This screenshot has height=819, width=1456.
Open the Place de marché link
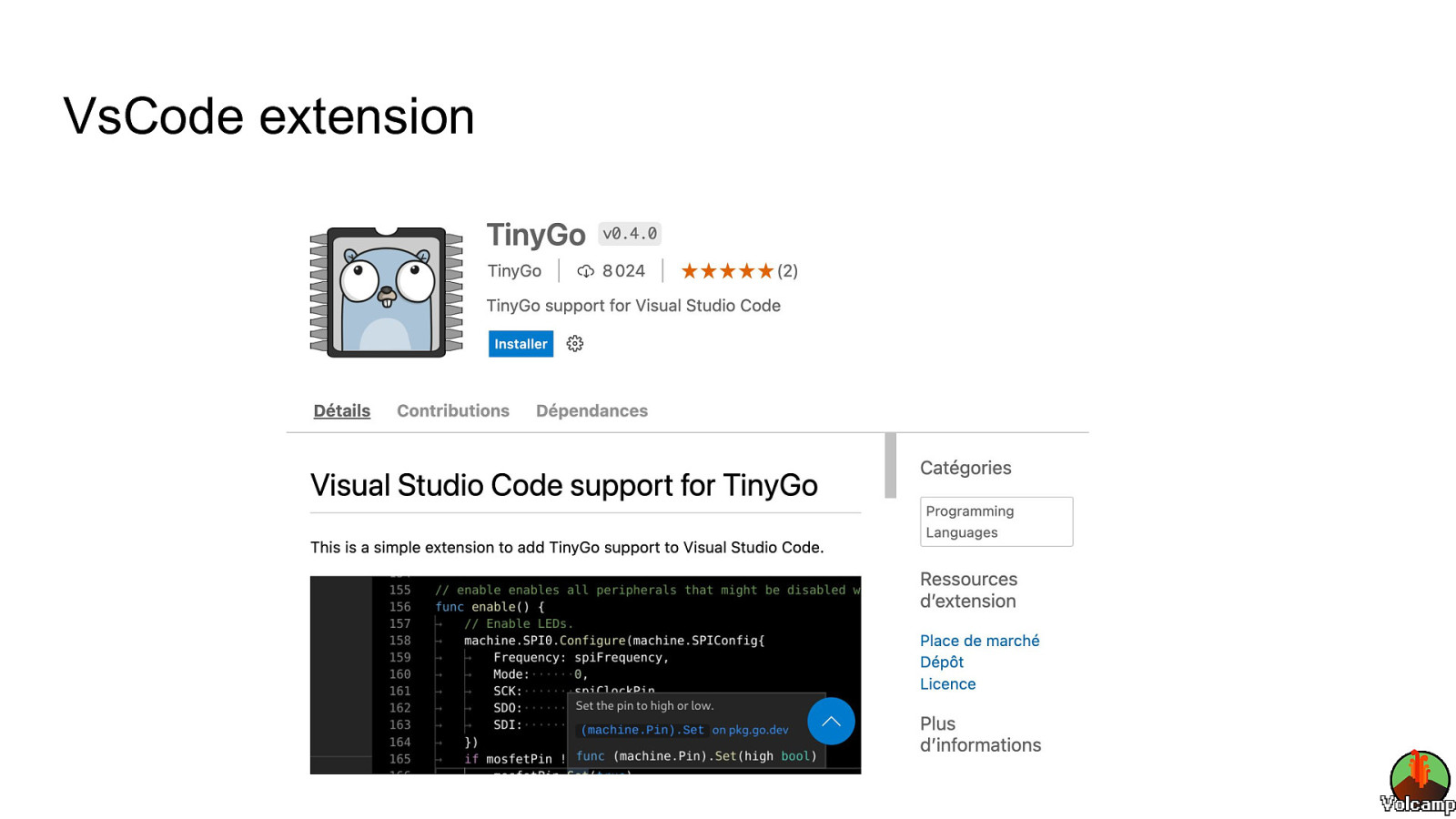(x=979, y=641)
